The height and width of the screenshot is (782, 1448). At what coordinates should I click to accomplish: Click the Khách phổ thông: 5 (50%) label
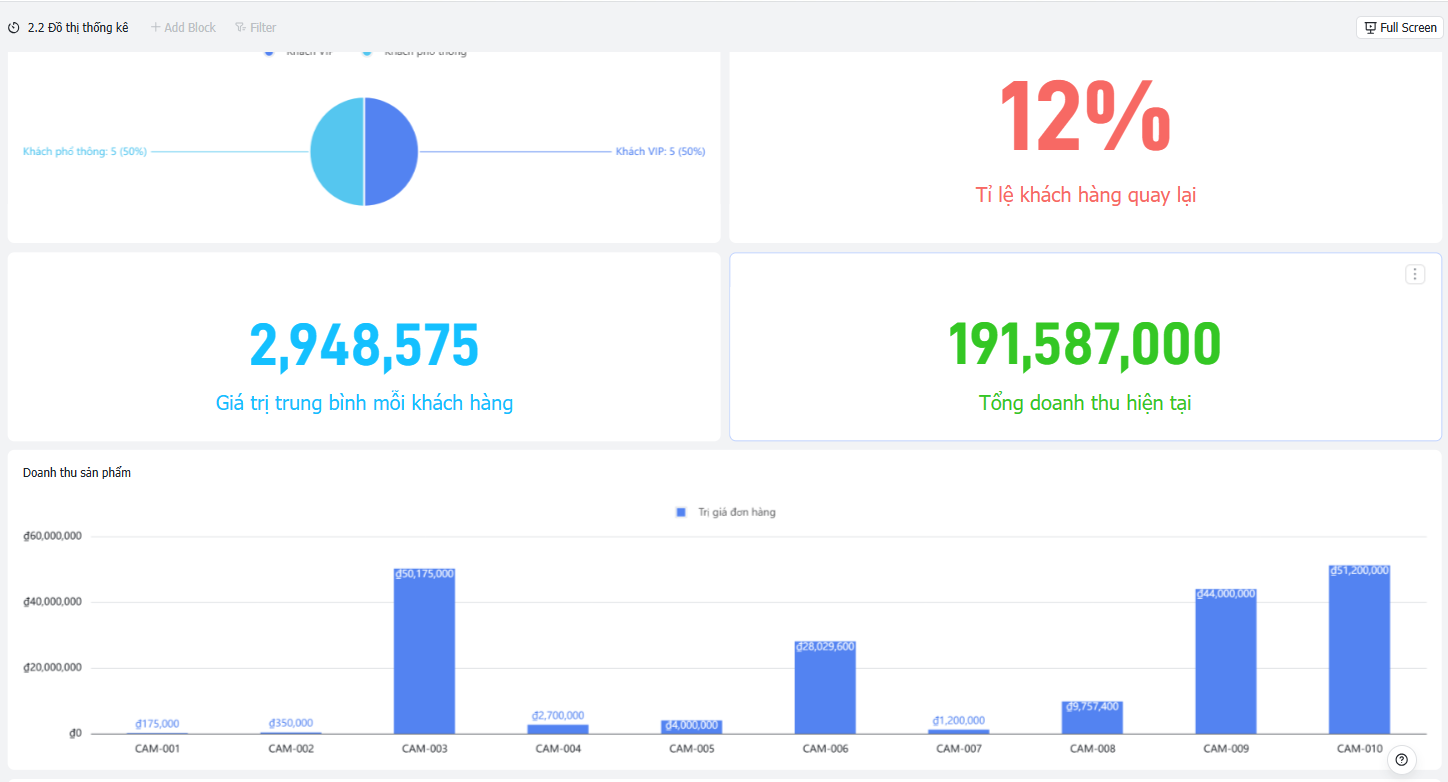tap(85, 152)
